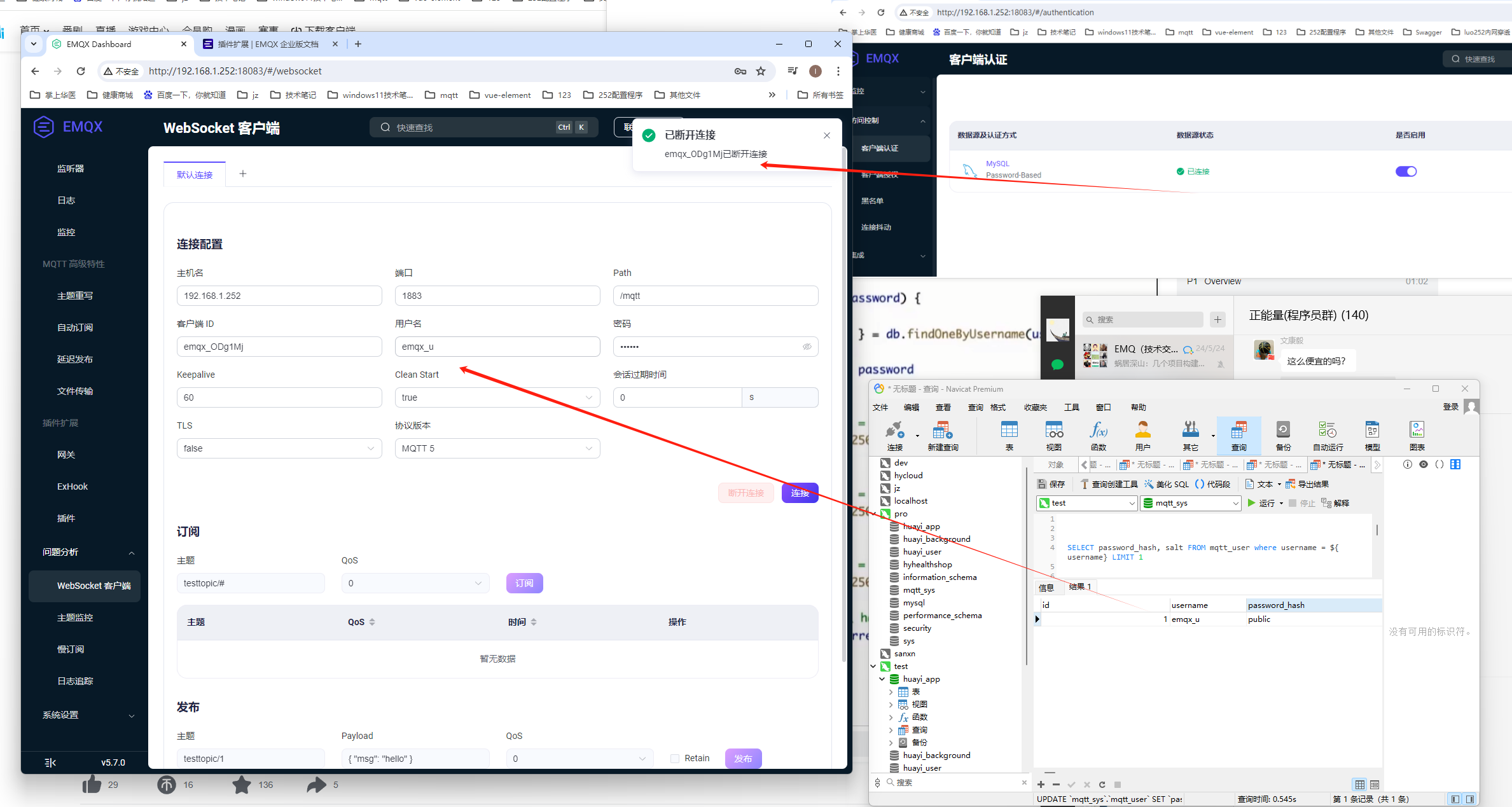1512x807 pixels.
Task: Bookmark page with star icon
Action: coord(761,71)
